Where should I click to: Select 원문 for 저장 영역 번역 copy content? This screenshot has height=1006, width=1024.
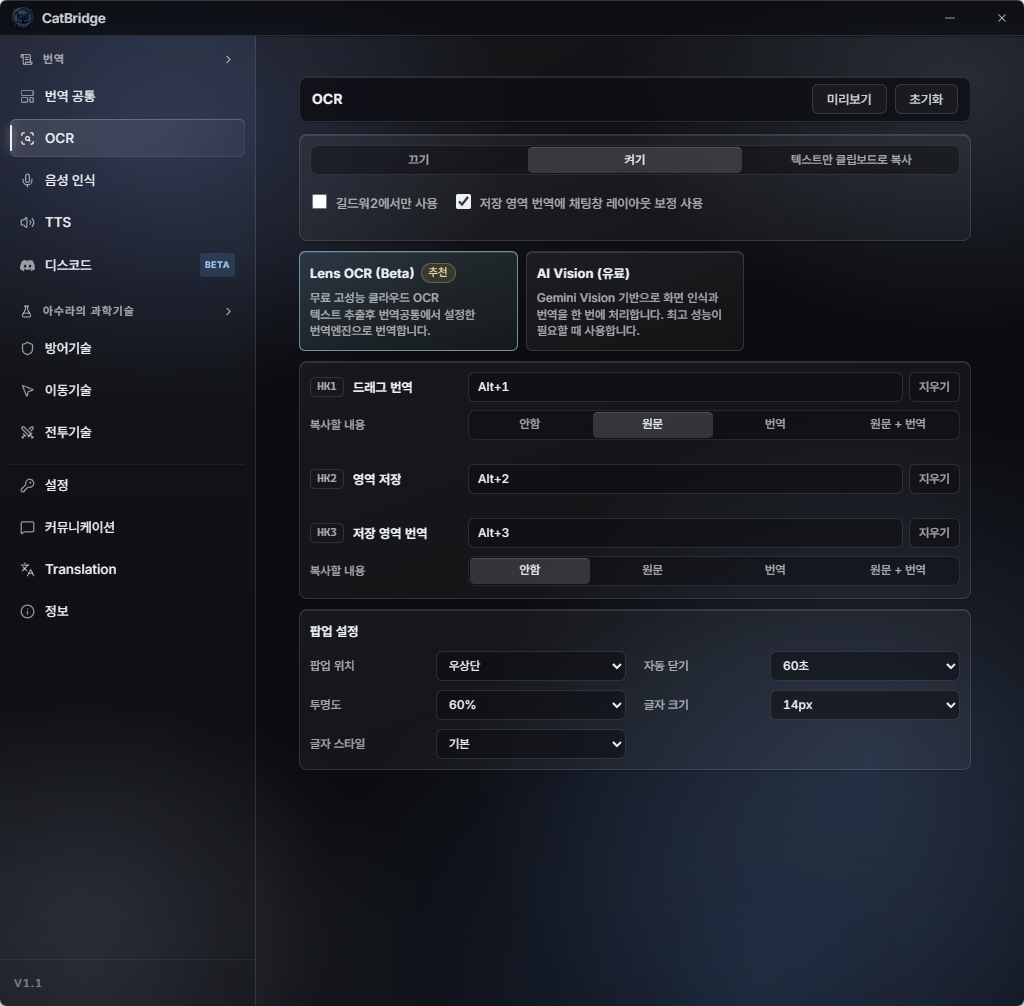652,570
